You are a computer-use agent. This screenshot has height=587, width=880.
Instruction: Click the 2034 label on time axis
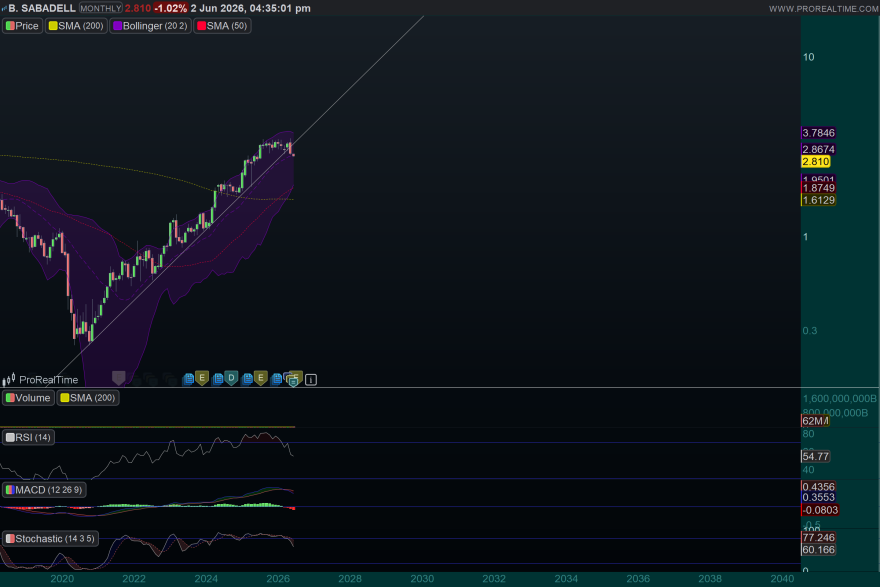(x=566, y=579)
